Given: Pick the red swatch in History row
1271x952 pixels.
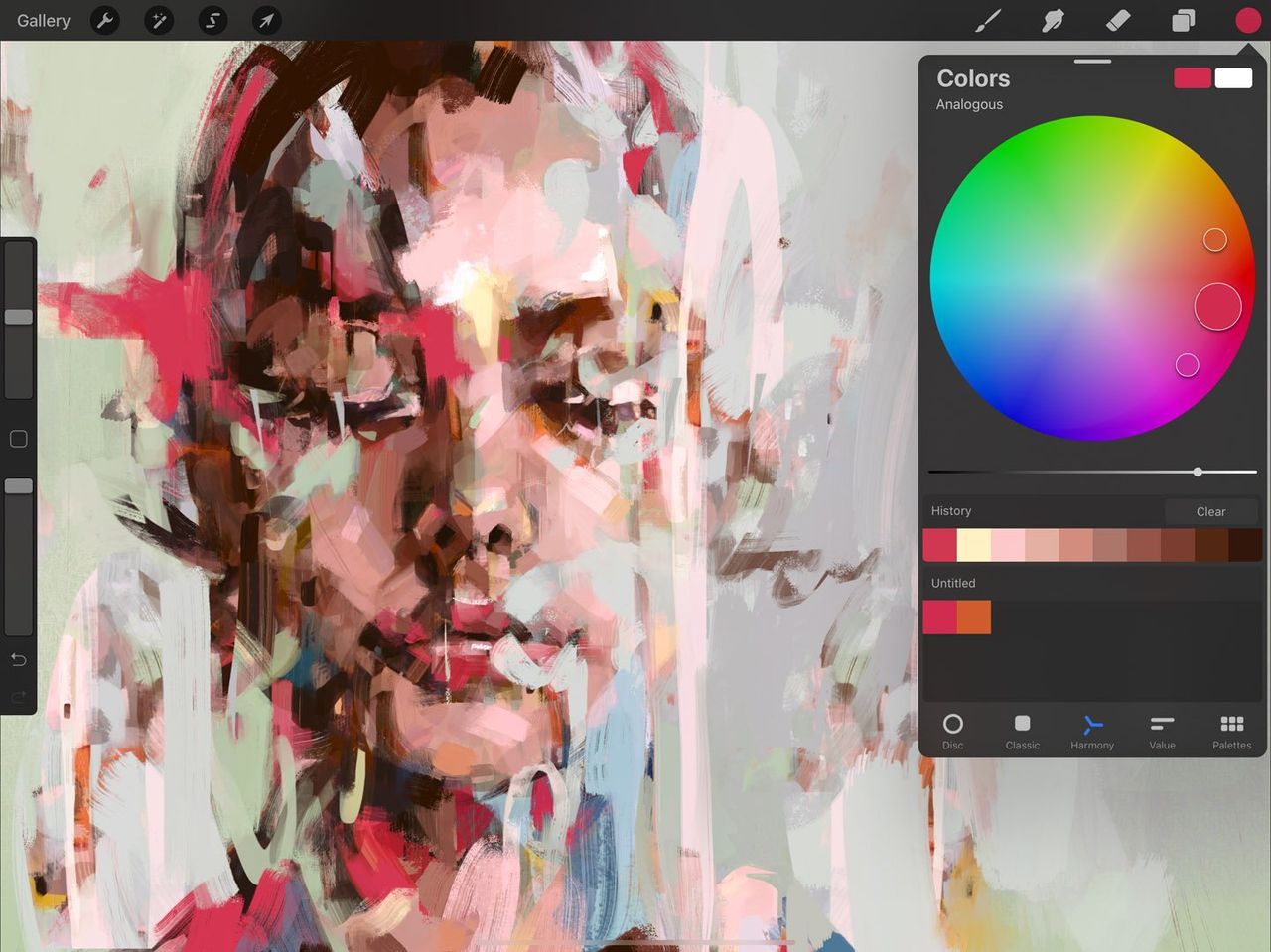Looking at the screenshot, I should (x=940, y=545).
